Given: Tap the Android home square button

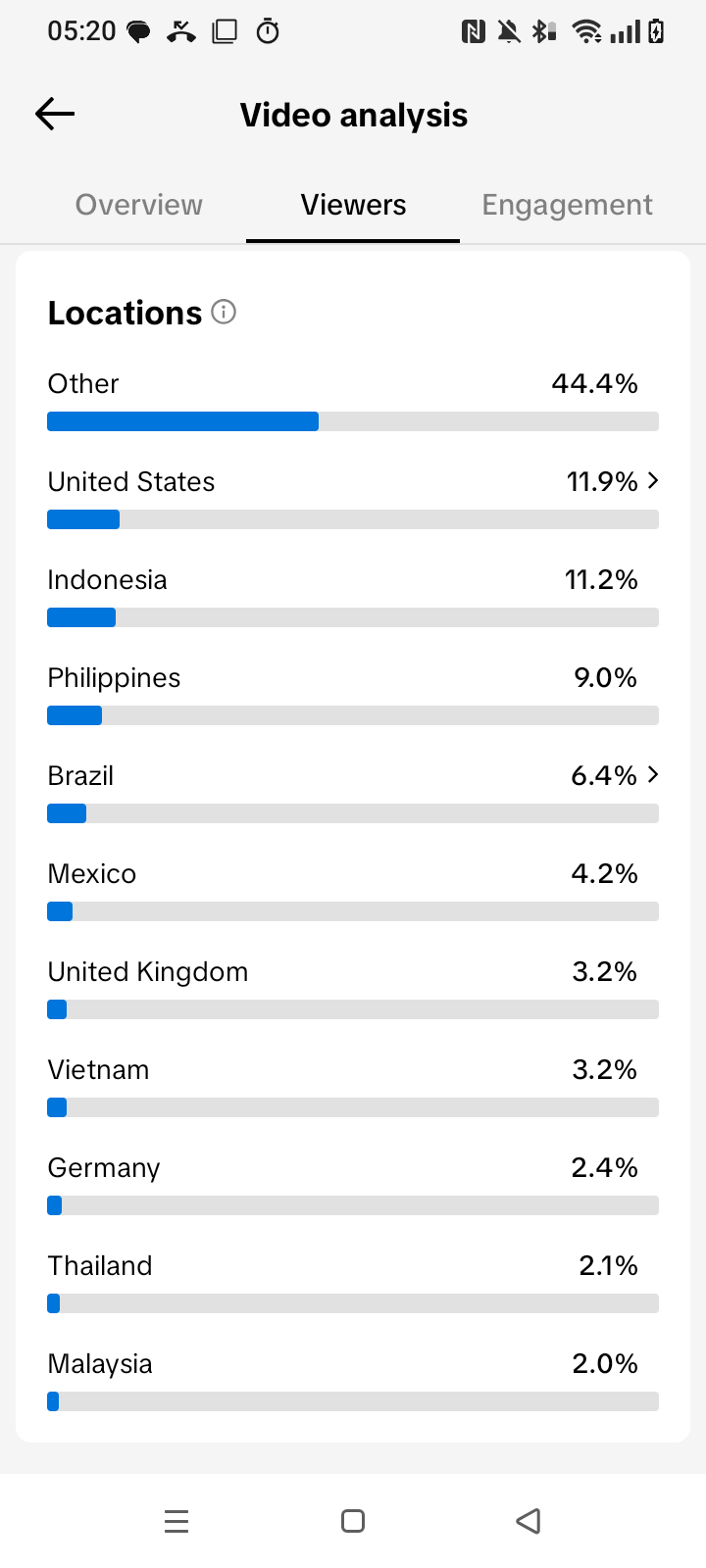Looking at the screenshot, I should (353, 1521).
